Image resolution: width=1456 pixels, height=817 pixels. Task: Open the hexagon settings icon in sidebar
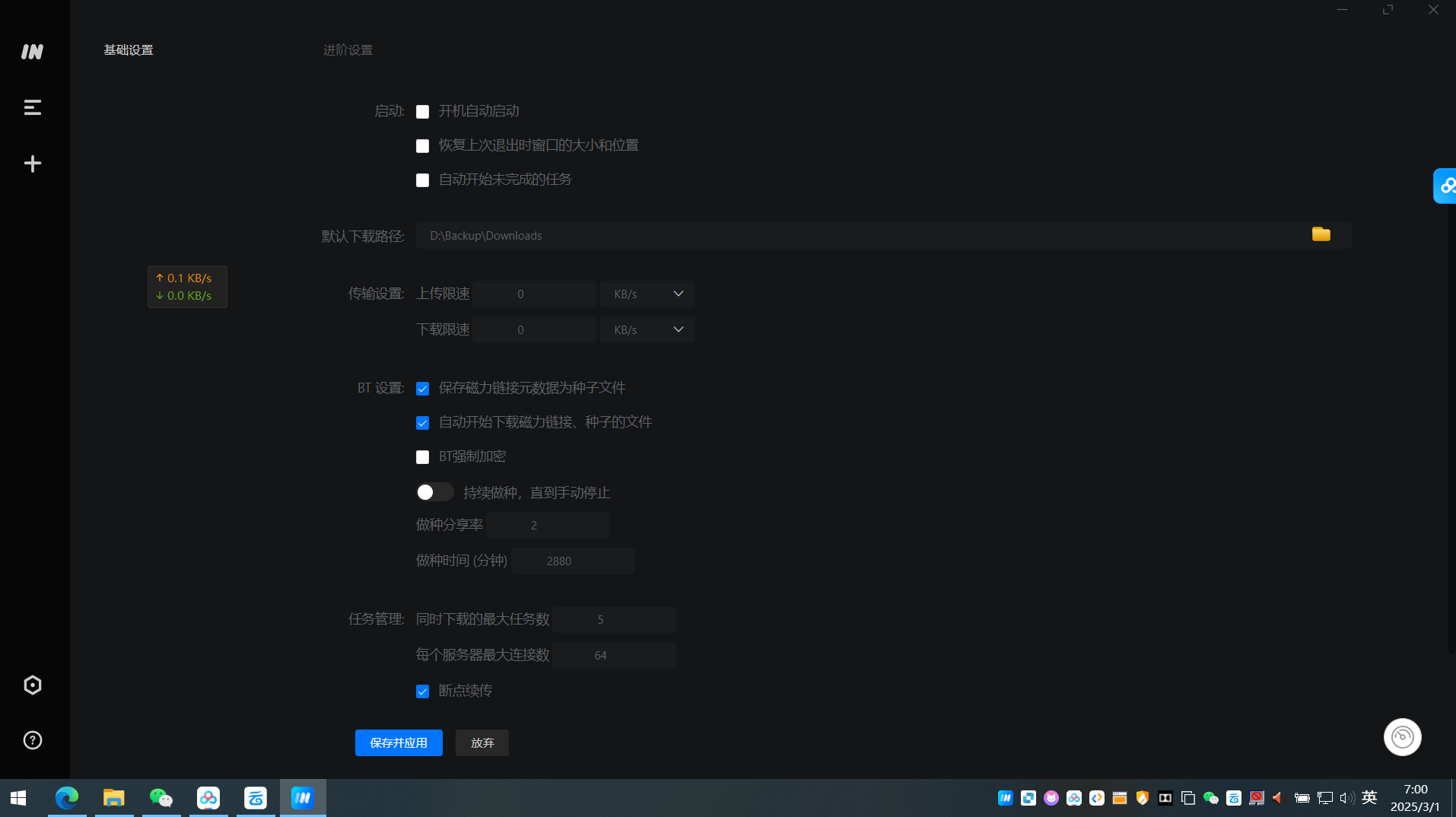pos(32,685)
